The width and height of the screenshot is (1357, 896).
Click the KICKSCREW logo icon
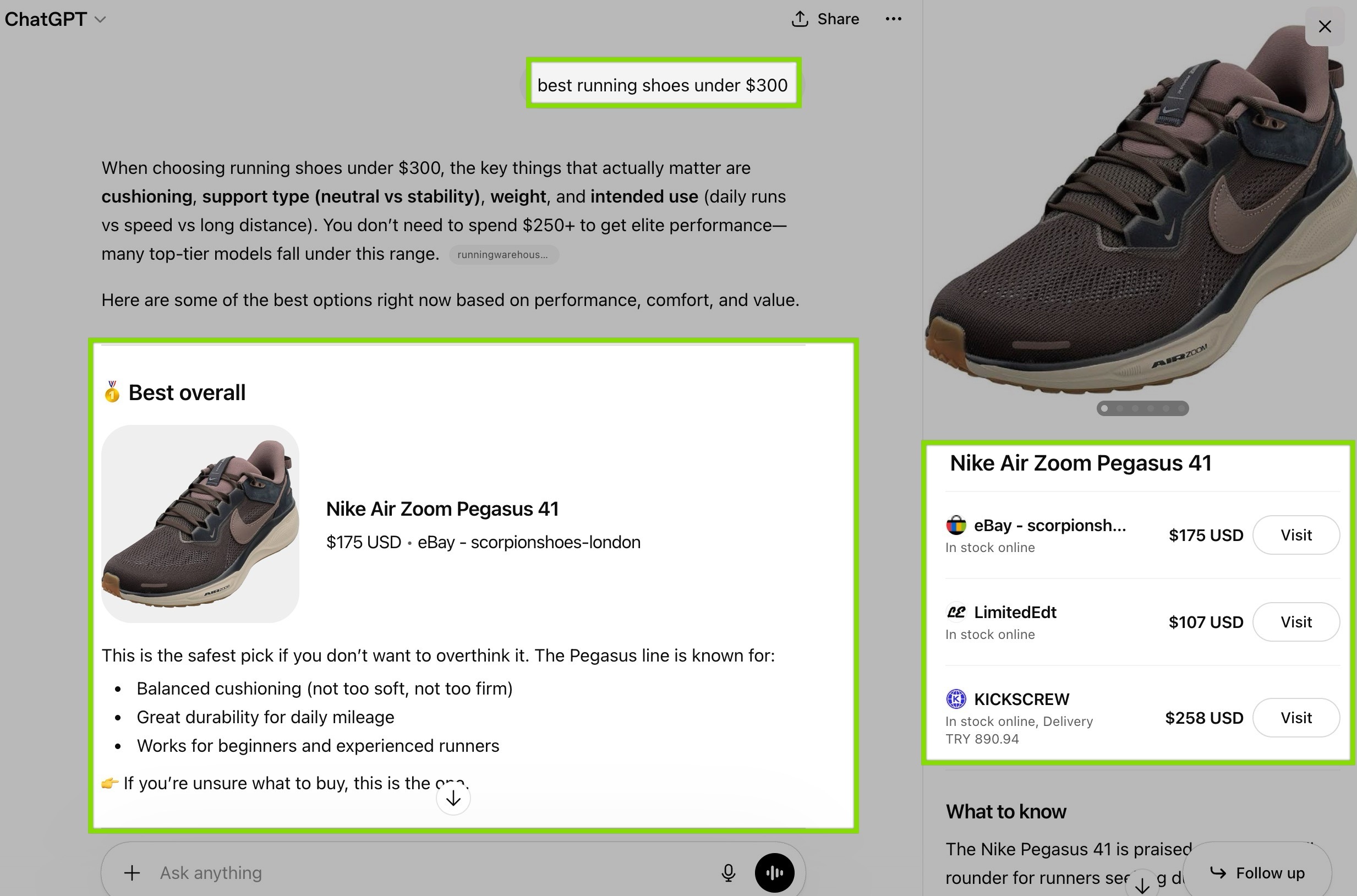coord(956,699)
